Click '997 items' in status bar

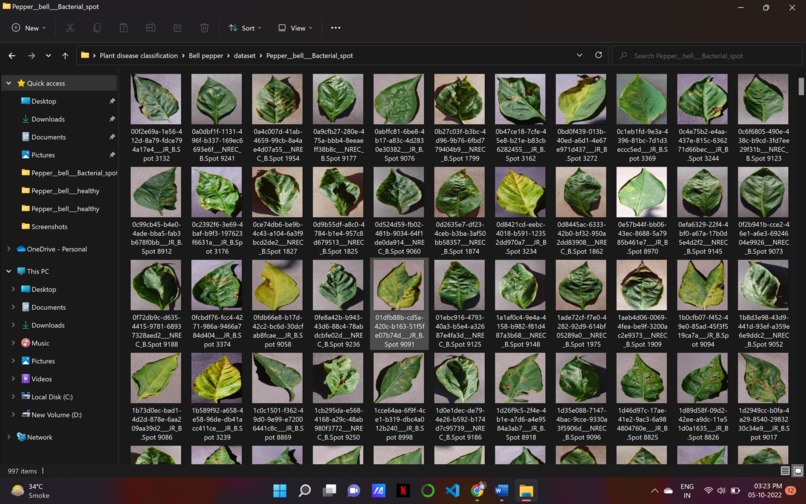pos(22,471)
